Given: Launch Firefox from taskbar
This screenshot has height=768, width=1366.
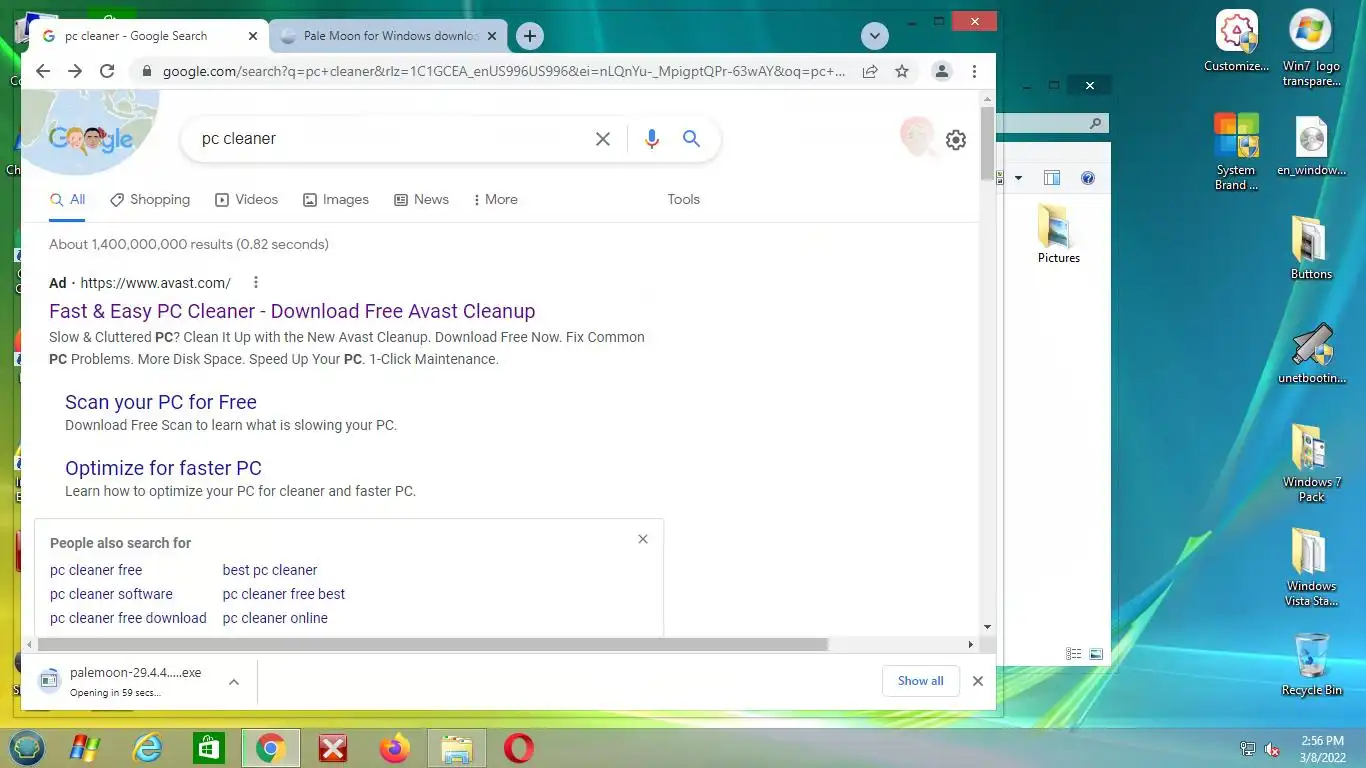Looking at the screenshot, I should point(395,748).
